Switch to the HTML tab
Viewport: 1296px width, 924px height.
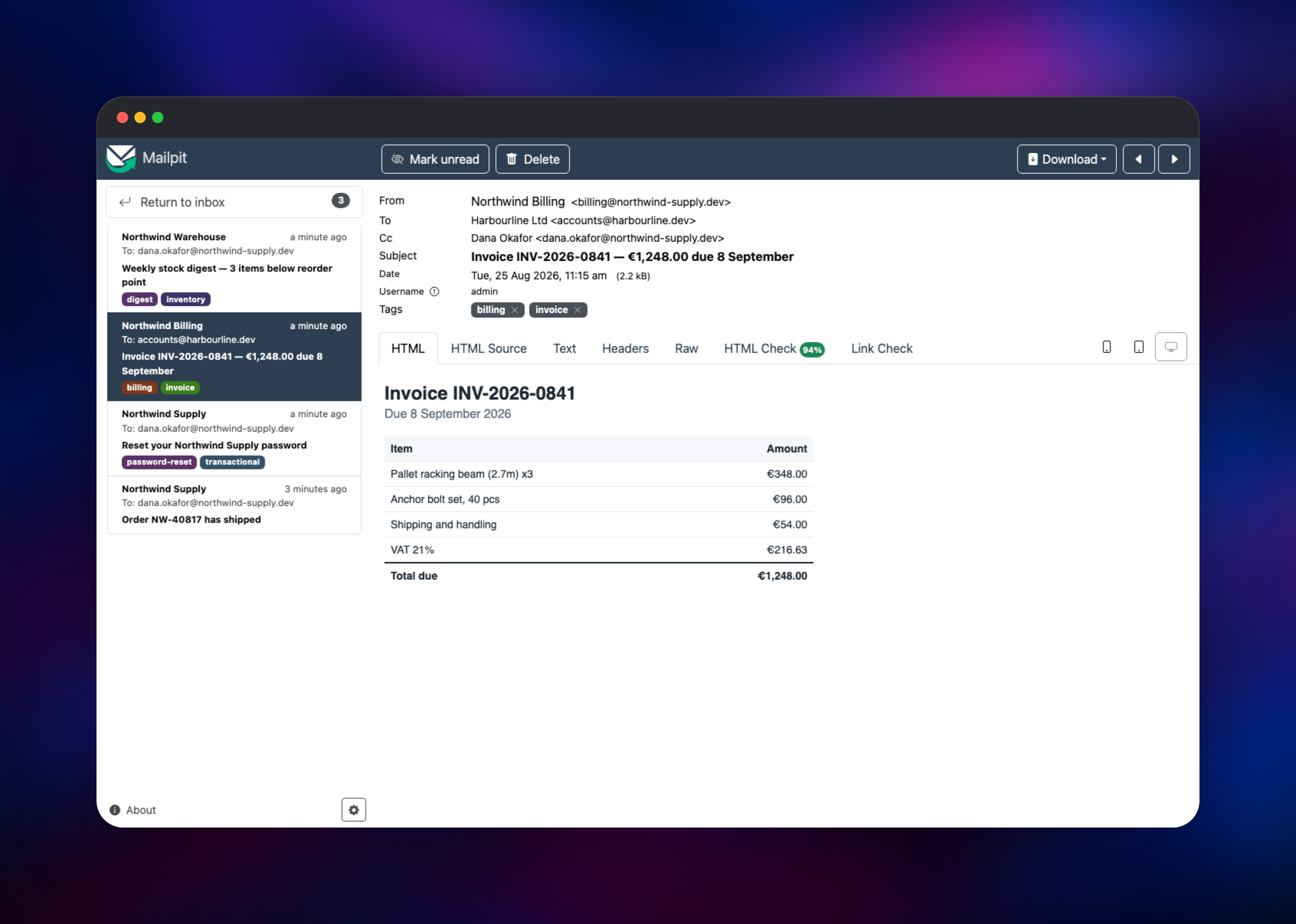tap(408, 348)
